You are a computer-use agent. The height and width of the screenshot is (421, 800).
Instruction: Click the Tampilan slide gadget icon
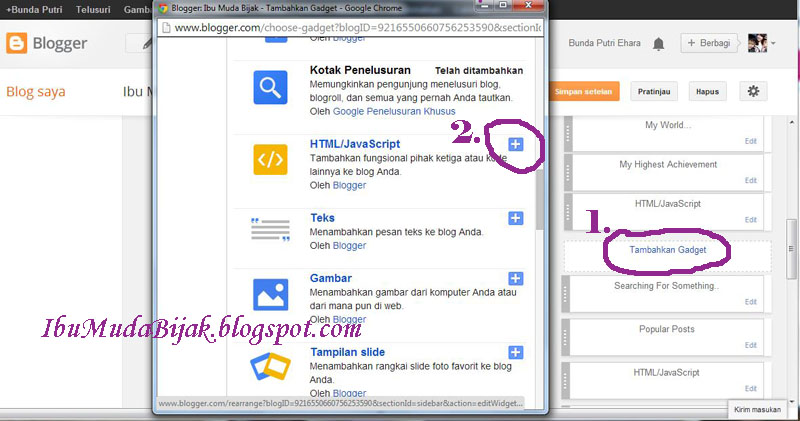tap(270, 366)
